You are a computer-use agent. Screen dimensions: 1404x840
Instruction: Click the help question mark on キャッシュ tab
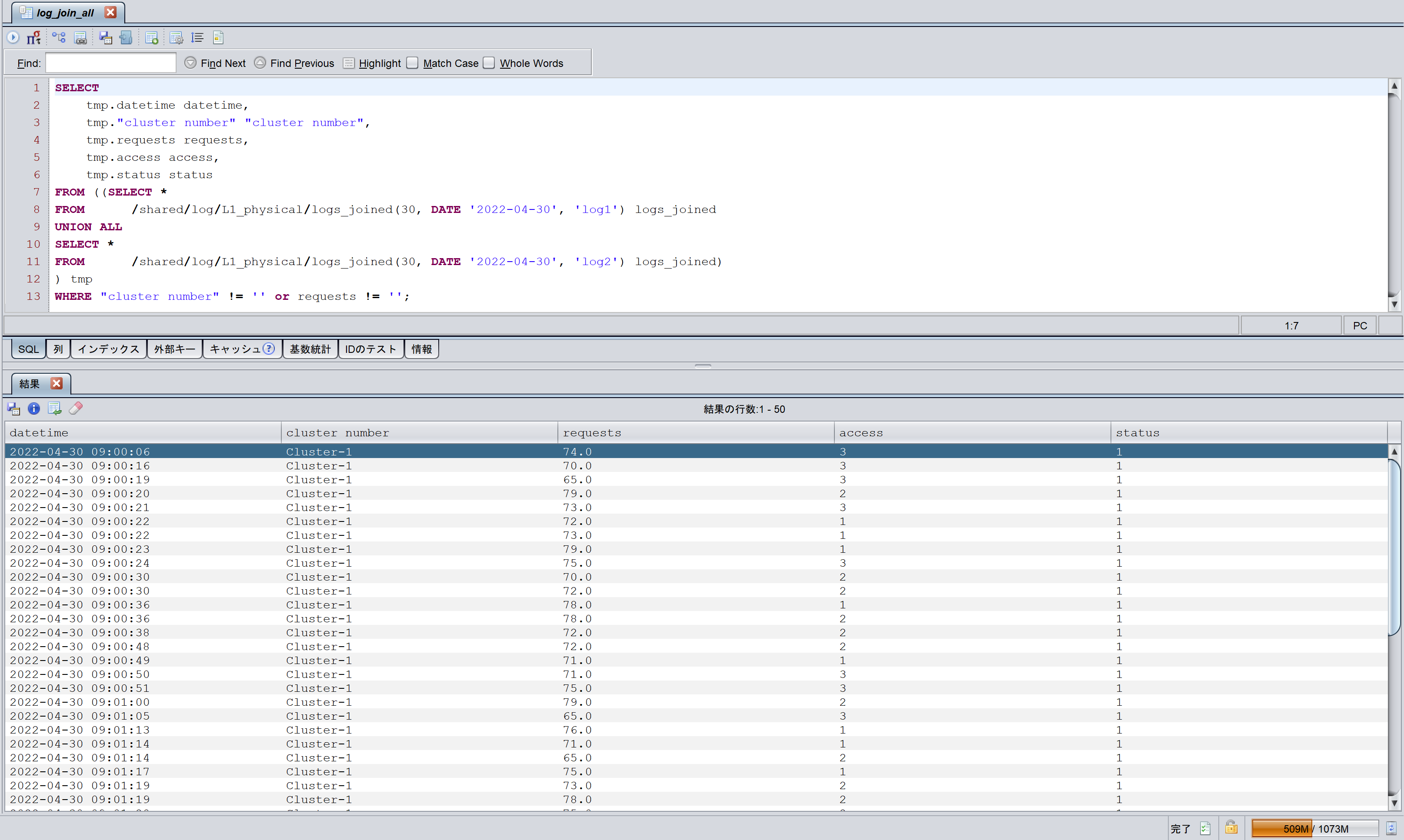pos(269,349)
